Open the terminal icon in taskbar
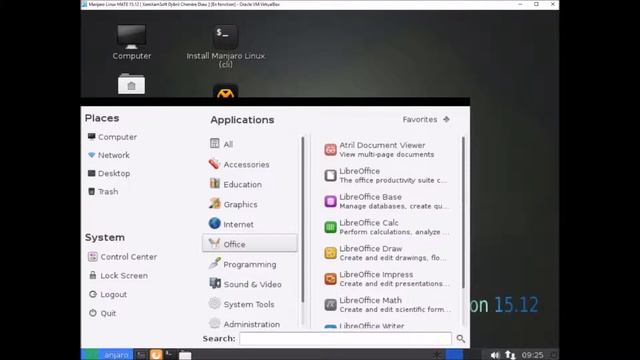The height and width of the screenshot is (360, 640). point(169,355)
